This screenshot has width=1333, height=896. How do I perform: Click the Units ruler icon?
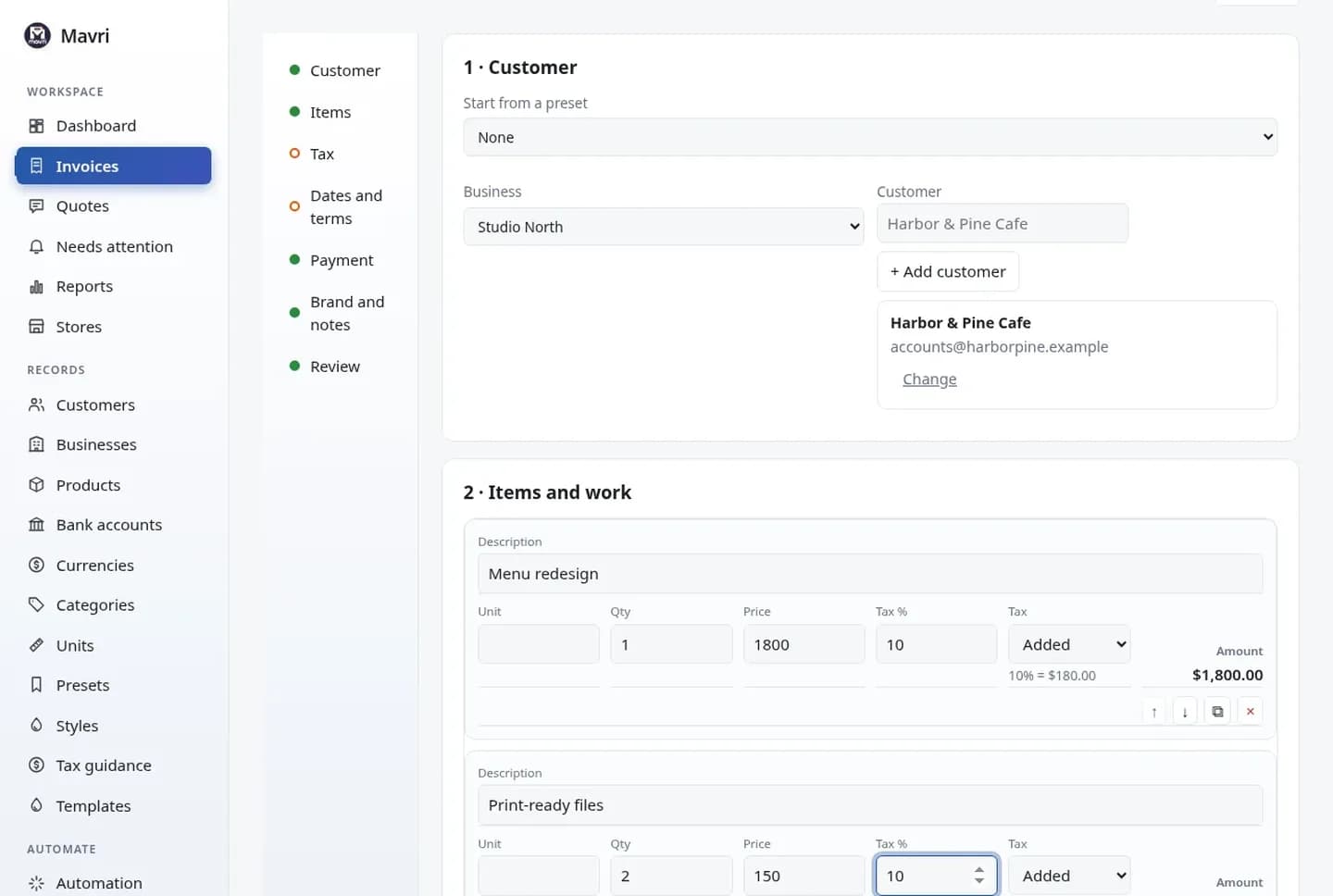coord(36,645)
